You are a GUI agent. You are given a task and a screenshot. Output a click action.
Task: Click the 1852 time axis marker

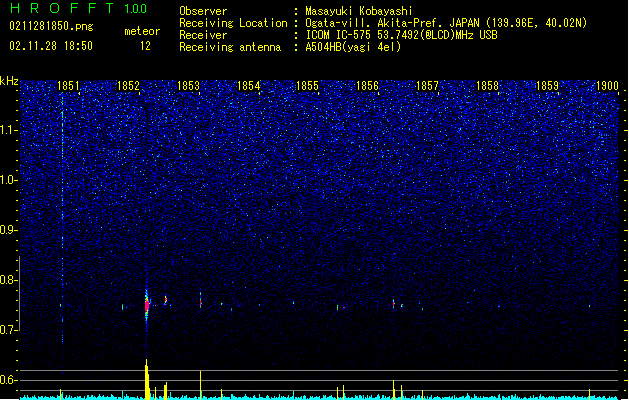coord(128,86)
